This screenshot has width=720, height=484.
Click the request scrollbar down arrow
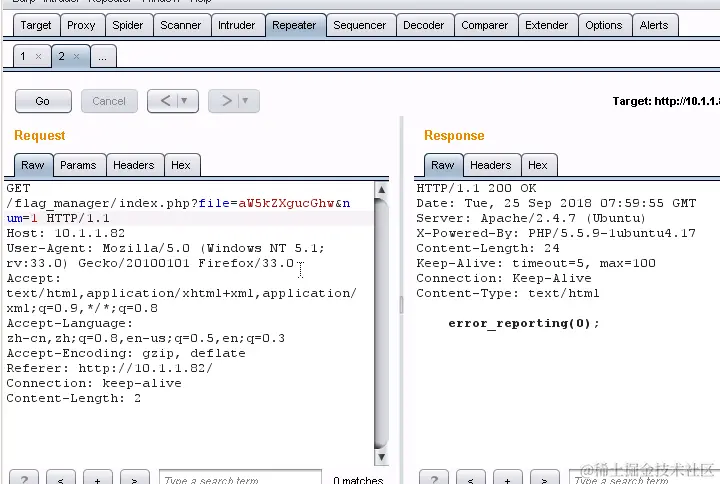(381, 457)
